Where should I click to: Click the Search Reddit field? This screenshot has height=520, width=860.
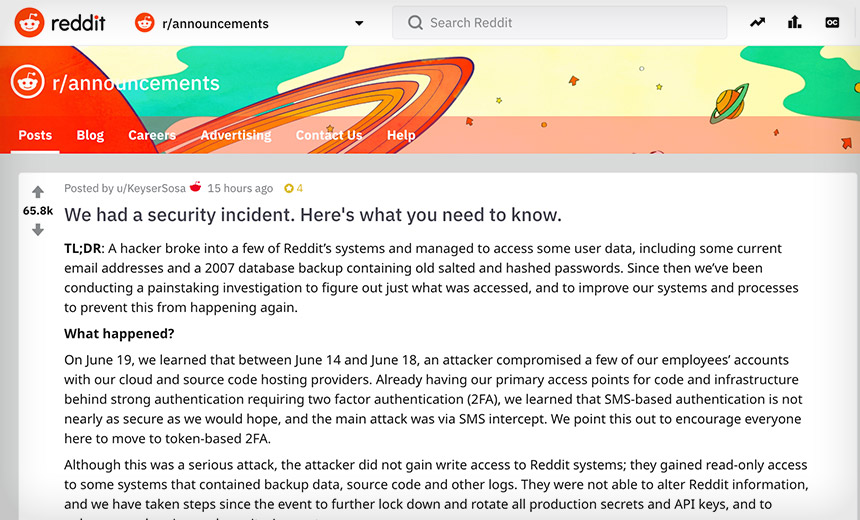[559, 22]
